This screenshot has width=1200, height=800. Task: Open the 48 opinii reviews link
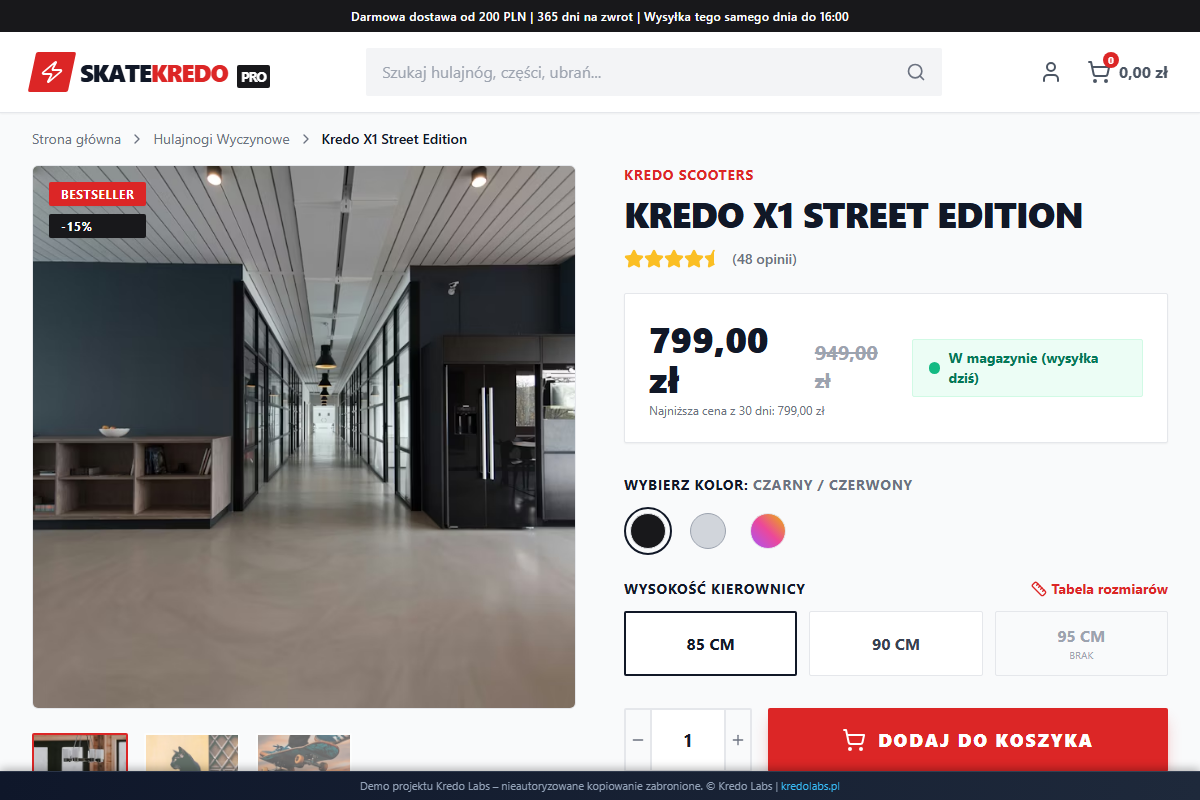tap(764, 259)
